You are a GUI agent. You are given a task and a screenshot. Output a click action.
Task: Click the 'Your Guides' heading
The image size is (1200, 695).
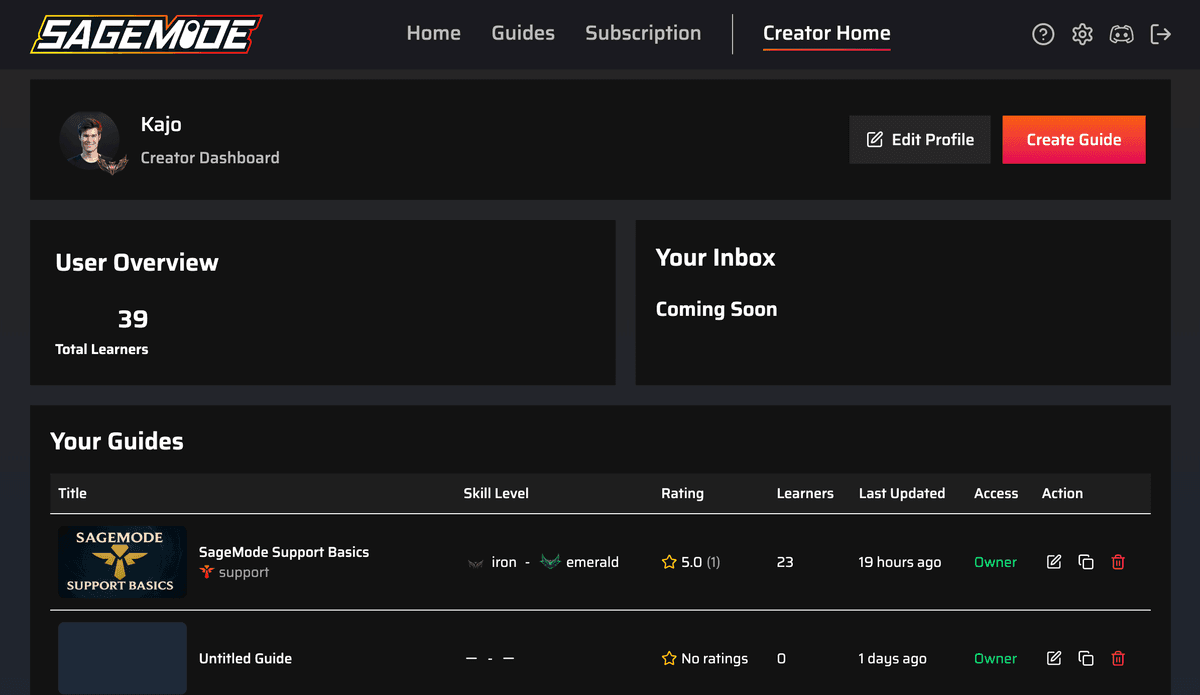[117, 441]
